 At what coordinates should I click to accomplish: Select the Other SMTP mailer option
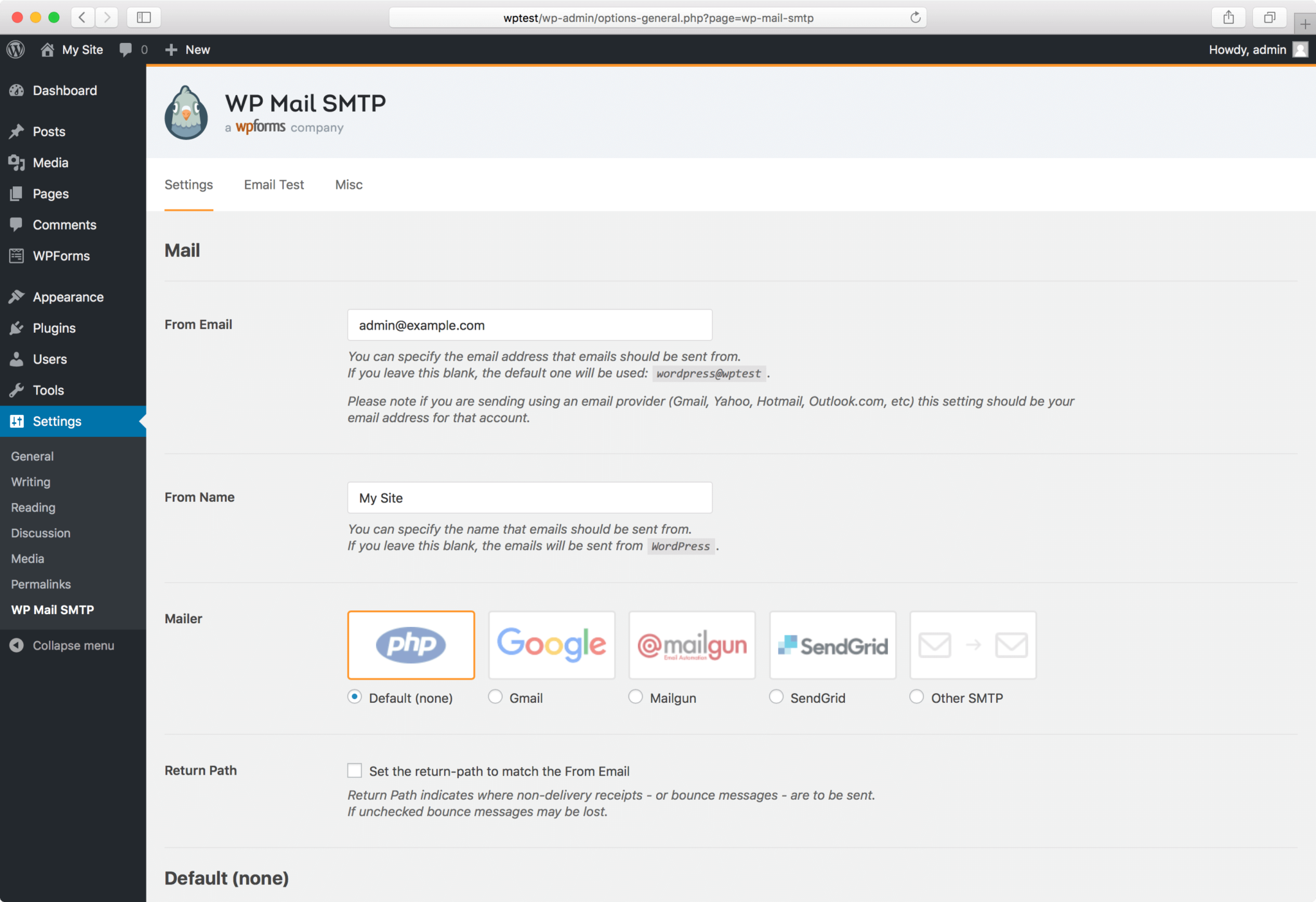(x=916, y=697)
